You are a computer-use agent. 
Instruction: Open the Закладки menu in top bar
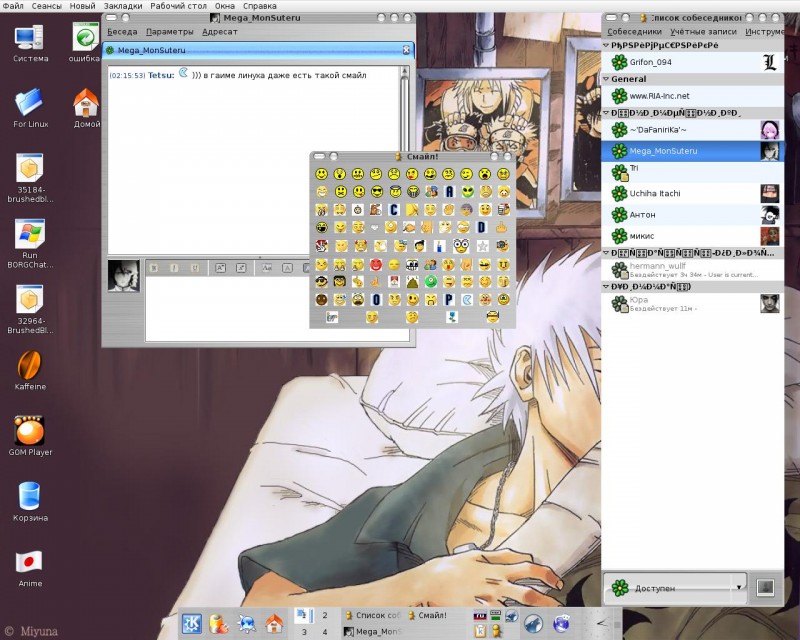coord(123,6)
